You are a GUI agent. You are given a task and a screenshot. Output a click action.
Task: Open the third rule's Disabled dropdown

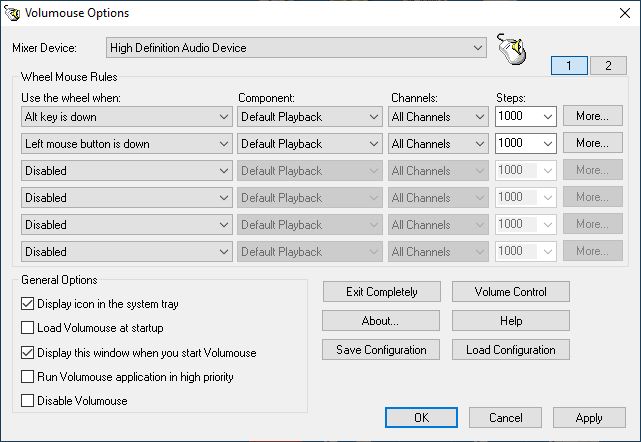coord(127,171)
